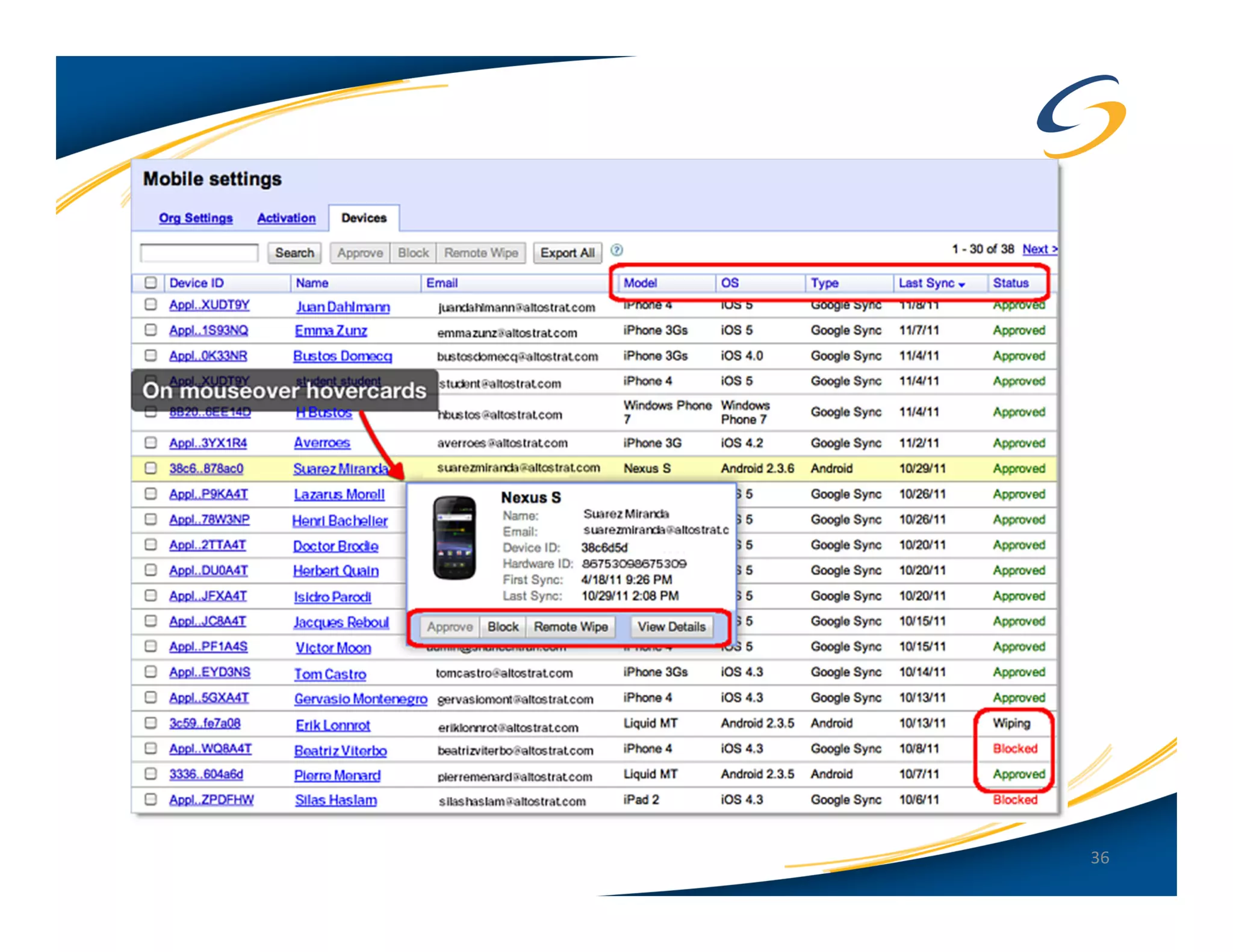Screen dimensions: 1233x952
Task: Select the Devices tab
Action: point(364,218)
